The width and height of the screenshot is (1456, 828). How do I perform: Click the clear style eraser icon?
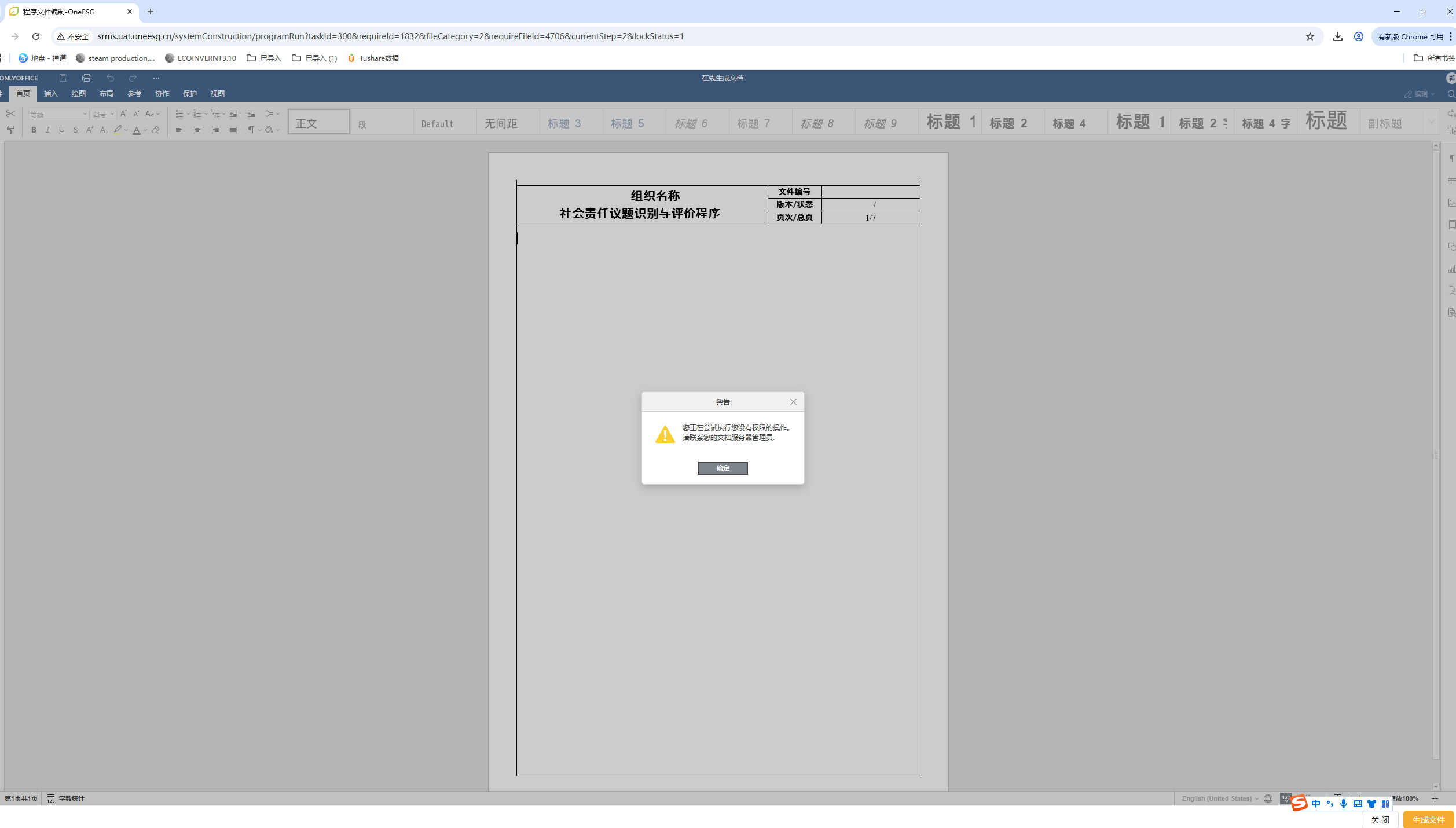pyautogui.click(x=156, y=130)
